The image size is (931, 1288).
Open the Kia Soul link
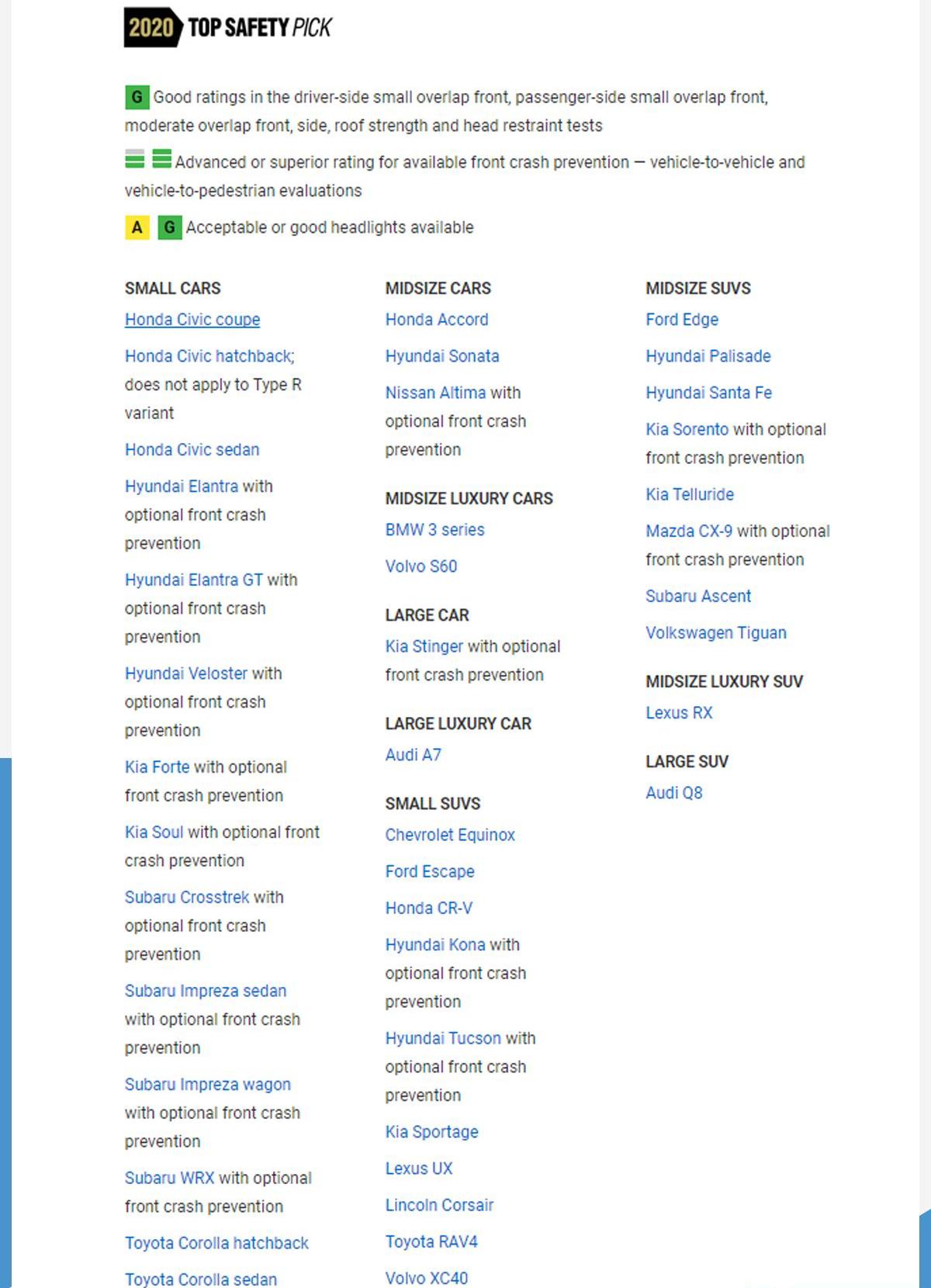(154, 832)
